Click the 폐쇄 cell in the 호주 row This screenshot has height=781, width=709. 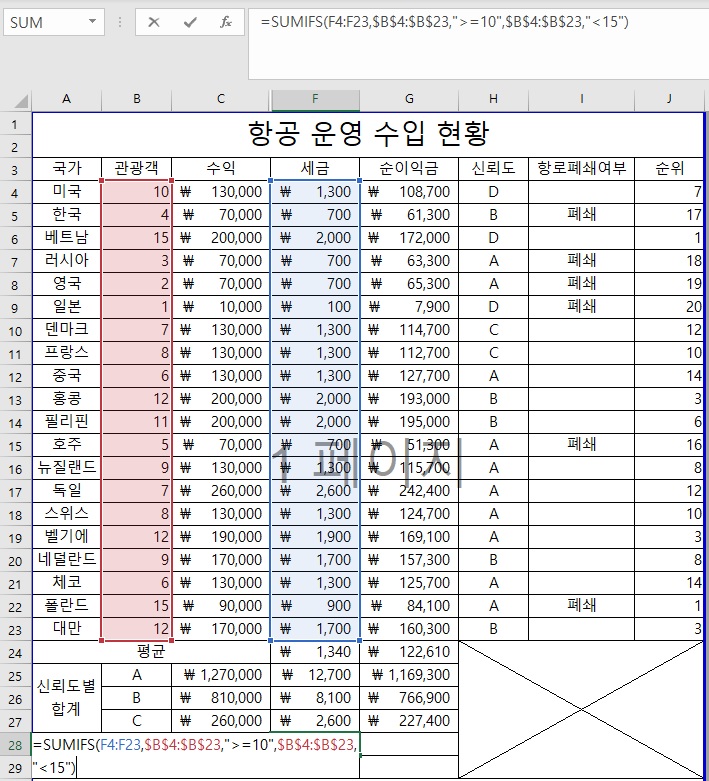coord(581,444)
